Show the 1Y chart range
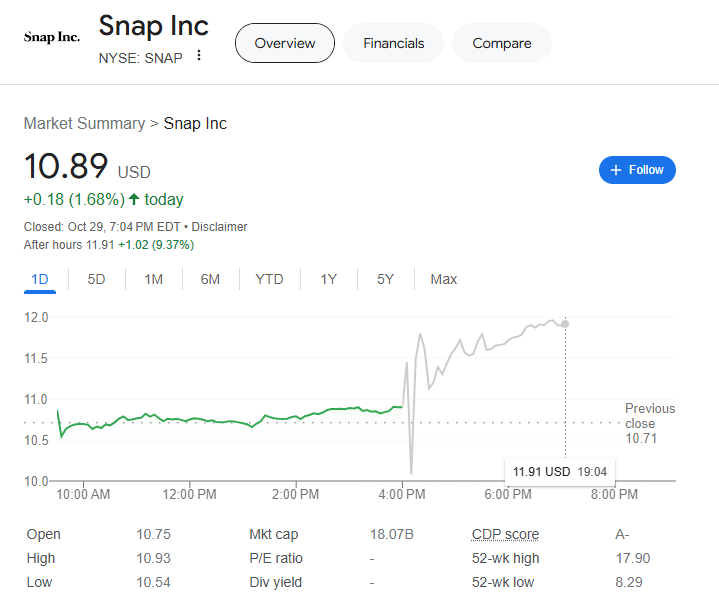The width and height of the screenshot is (719, 602). pos(328,279)
